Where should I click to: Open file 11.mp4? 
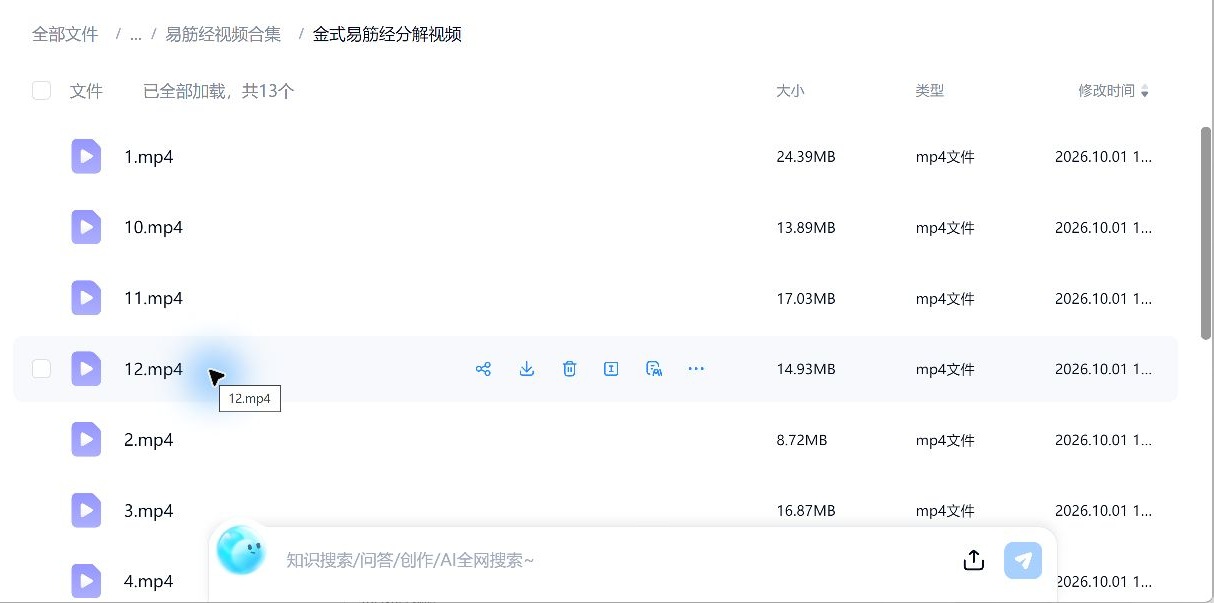tap(153, 298)
